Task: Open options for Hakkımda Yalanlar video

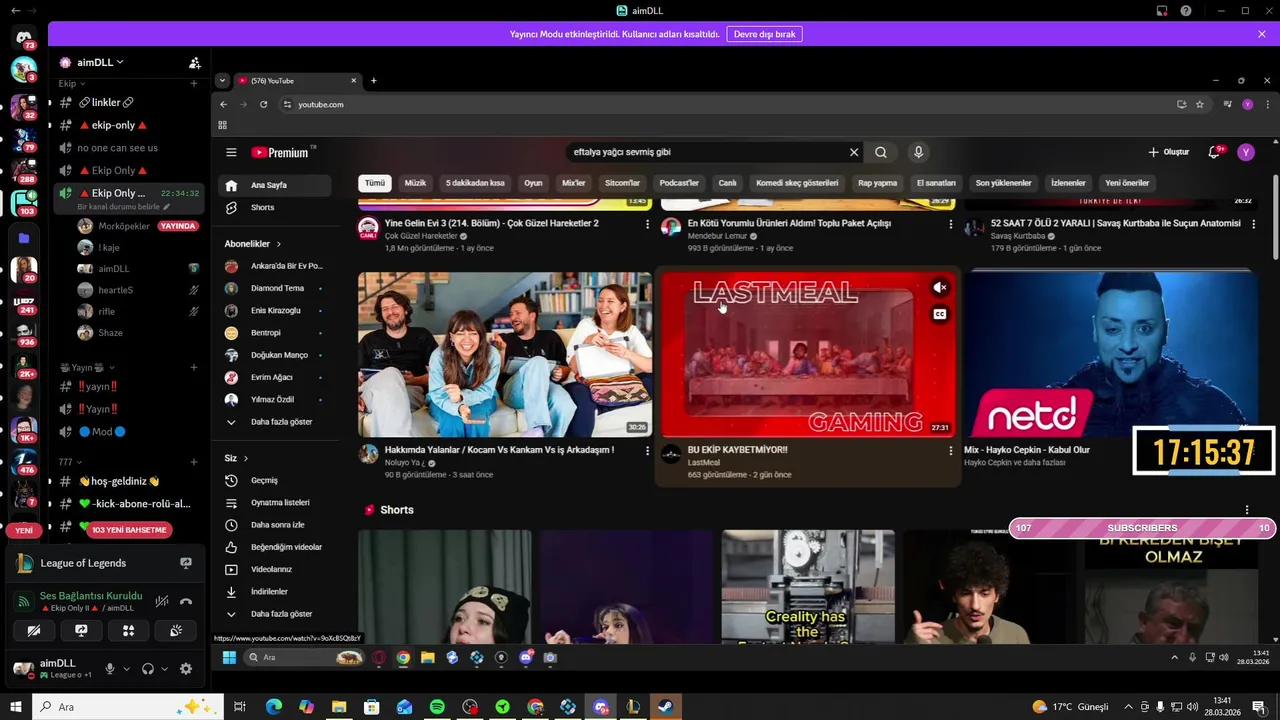Action: pyautogui.click(x=647, y=451)
